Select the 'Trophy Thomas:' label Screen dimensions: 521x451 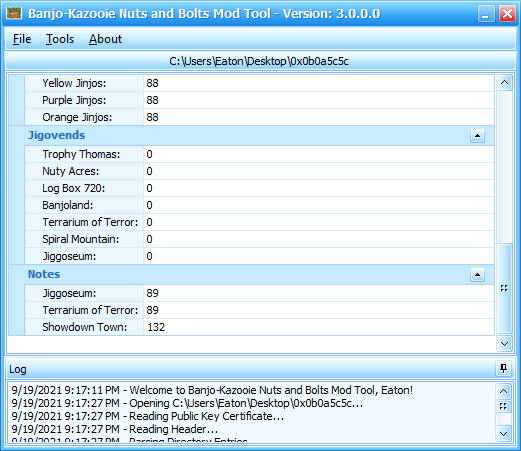click(81, 154)
